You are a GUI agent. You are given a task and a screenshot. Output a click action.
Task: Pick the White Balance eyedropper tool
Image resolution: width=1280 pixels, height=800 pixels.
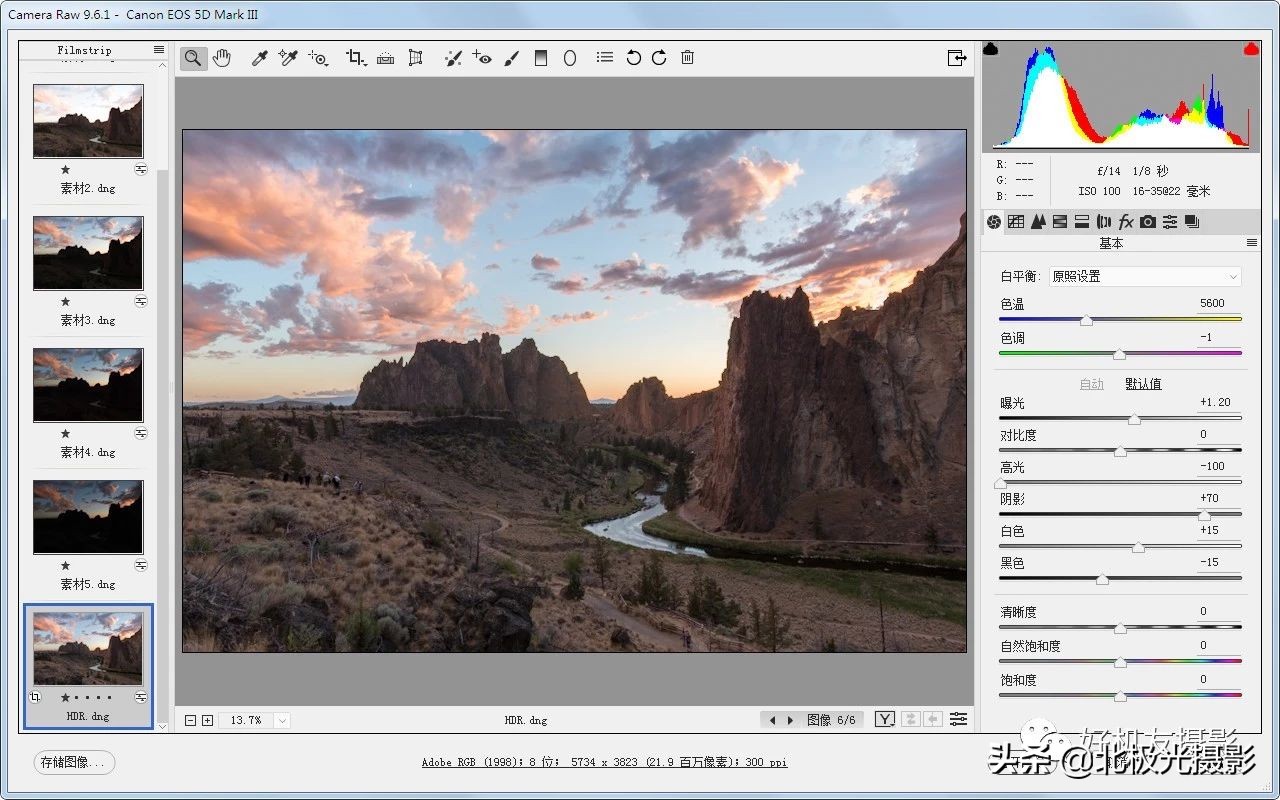click(x=259, y=58)
